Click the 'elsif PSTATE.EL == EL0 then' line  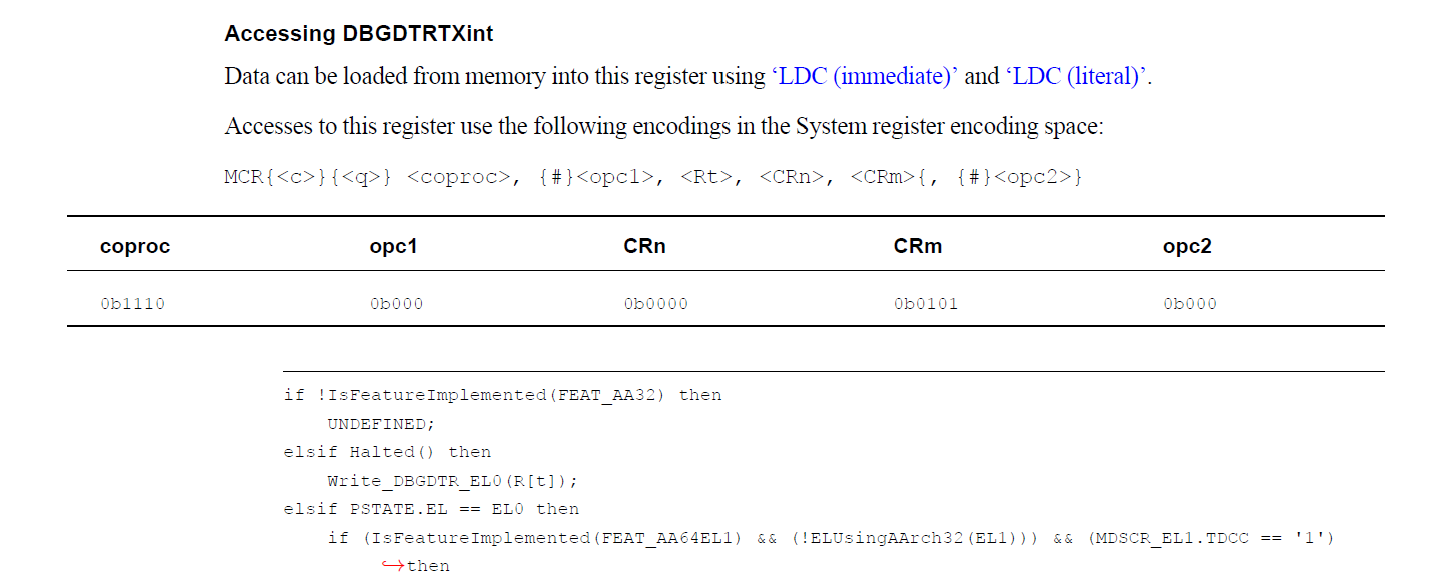pos(431,509)
